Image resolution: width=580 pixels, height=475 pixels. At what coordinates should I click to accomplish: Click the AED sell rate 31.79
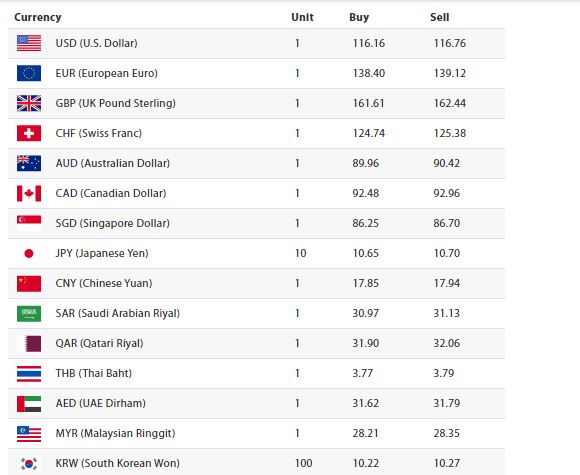tap(446, 403)
